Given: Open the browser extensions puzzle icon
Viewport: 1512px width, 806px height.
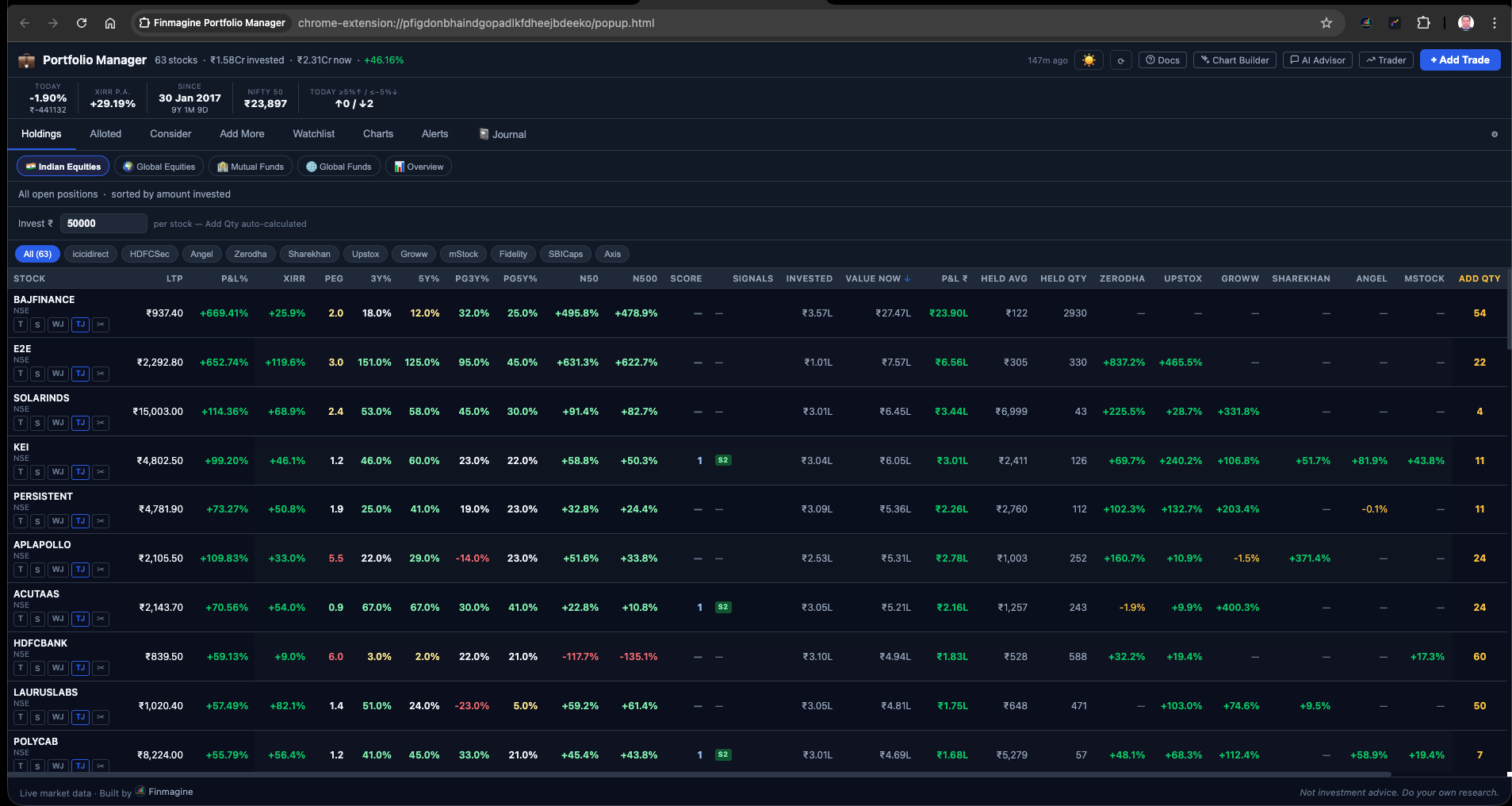Looking at the screenshot, I should click(x=1424, y=23).
